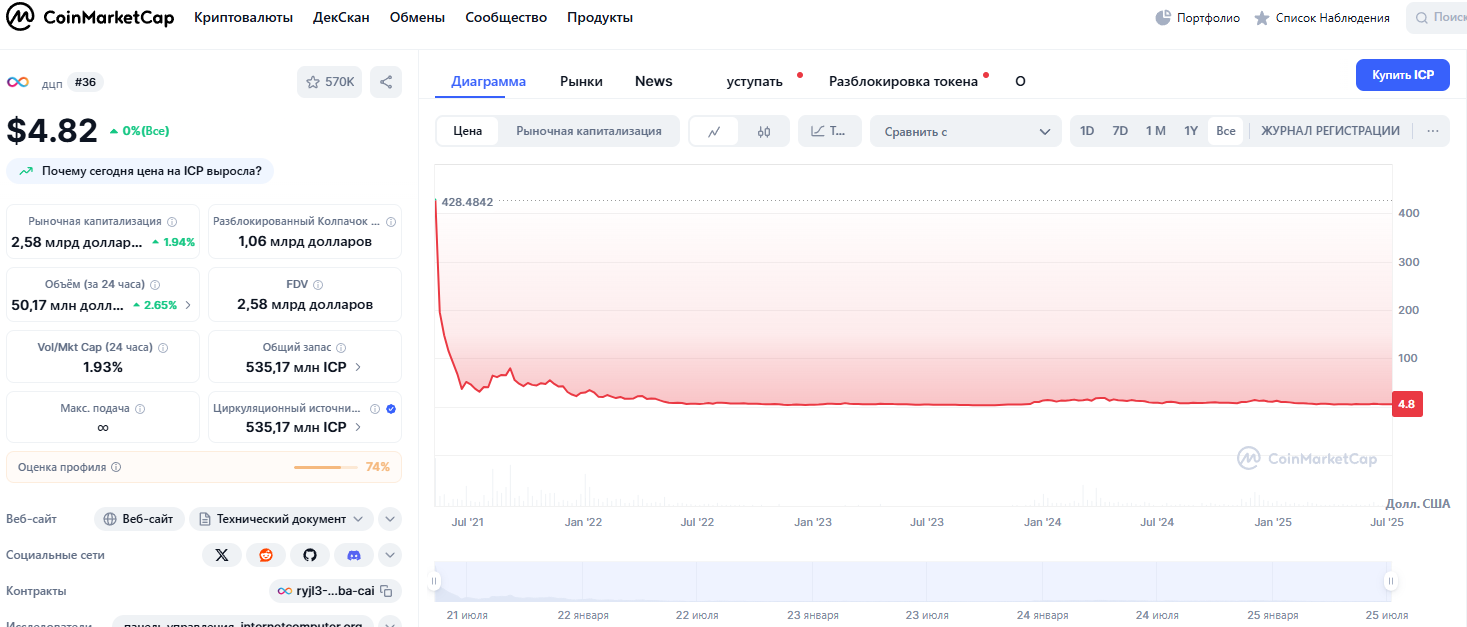Screen dimensions: 1467x627
Task: Open the Веб-сайт link
Action: [140, 519]
